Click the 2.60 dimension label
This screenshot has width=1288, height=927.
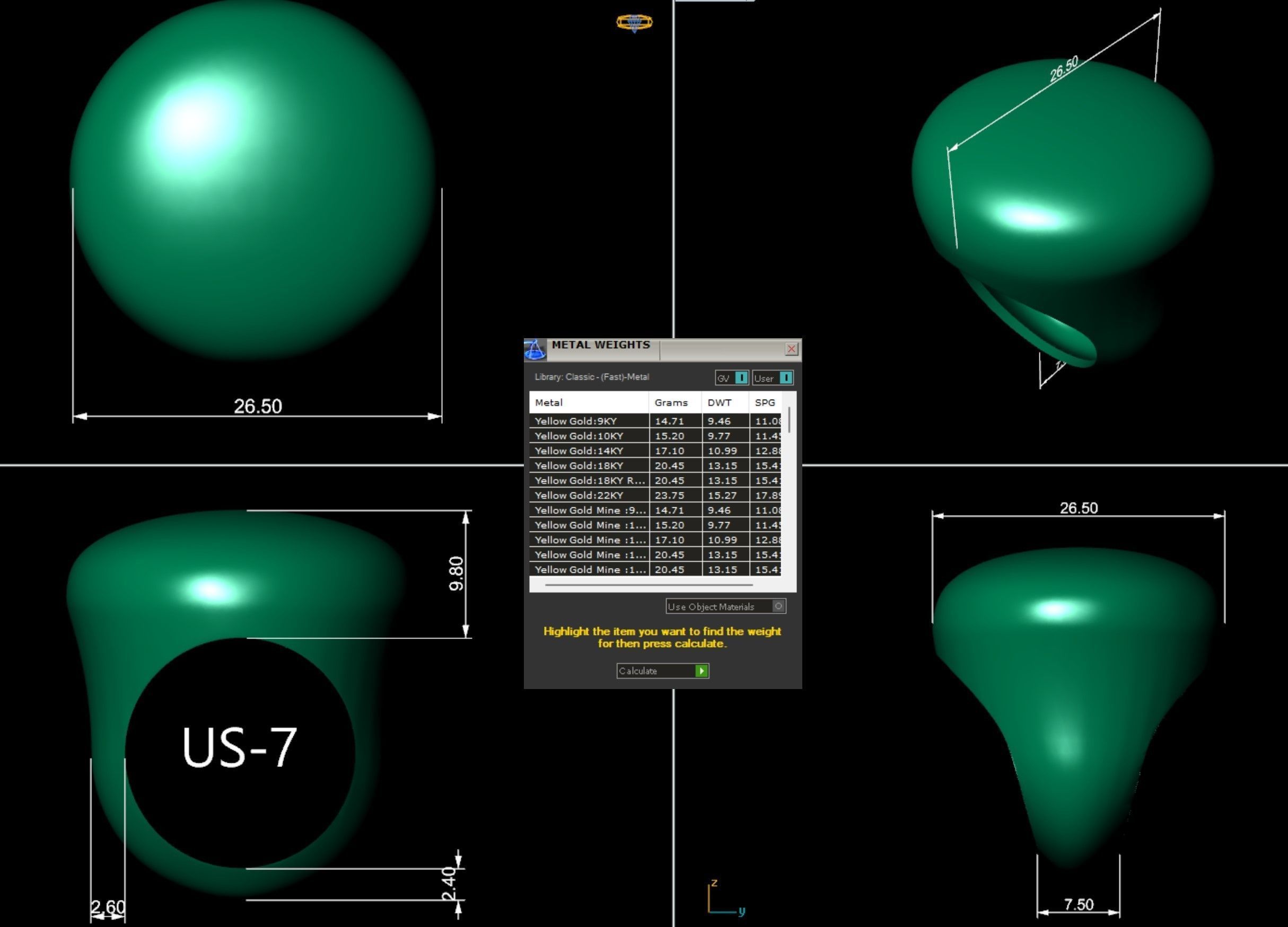coord(108,906)
